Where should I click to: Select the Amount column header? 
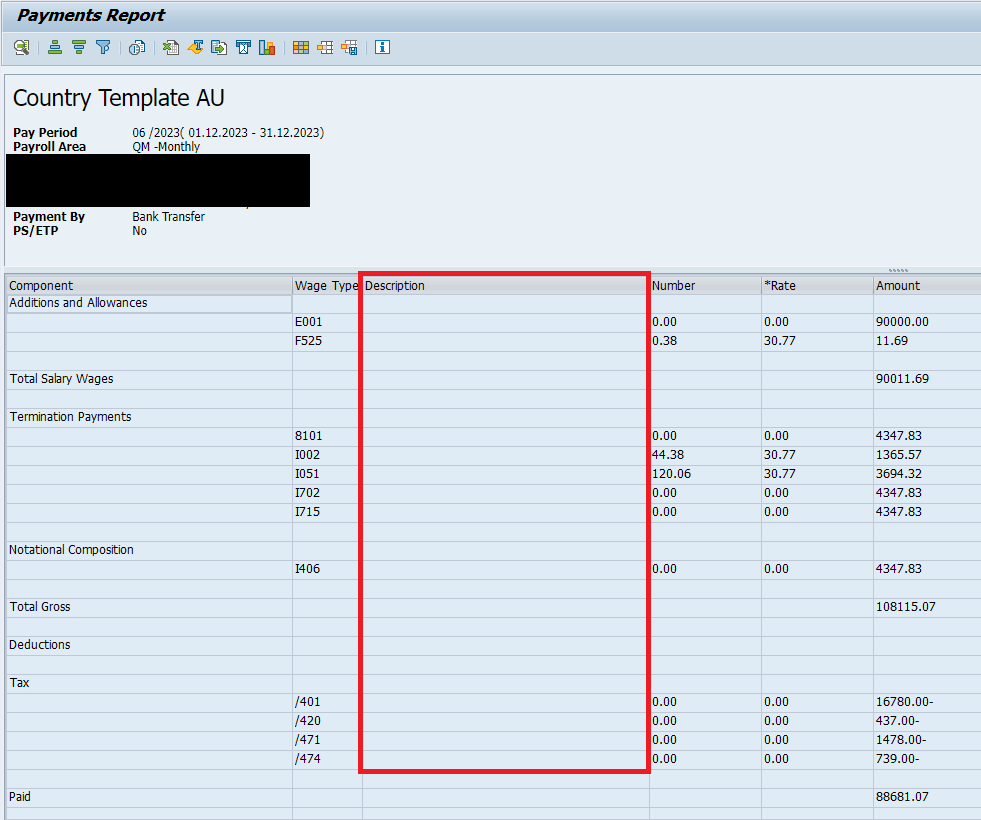[x=927, y=286]
